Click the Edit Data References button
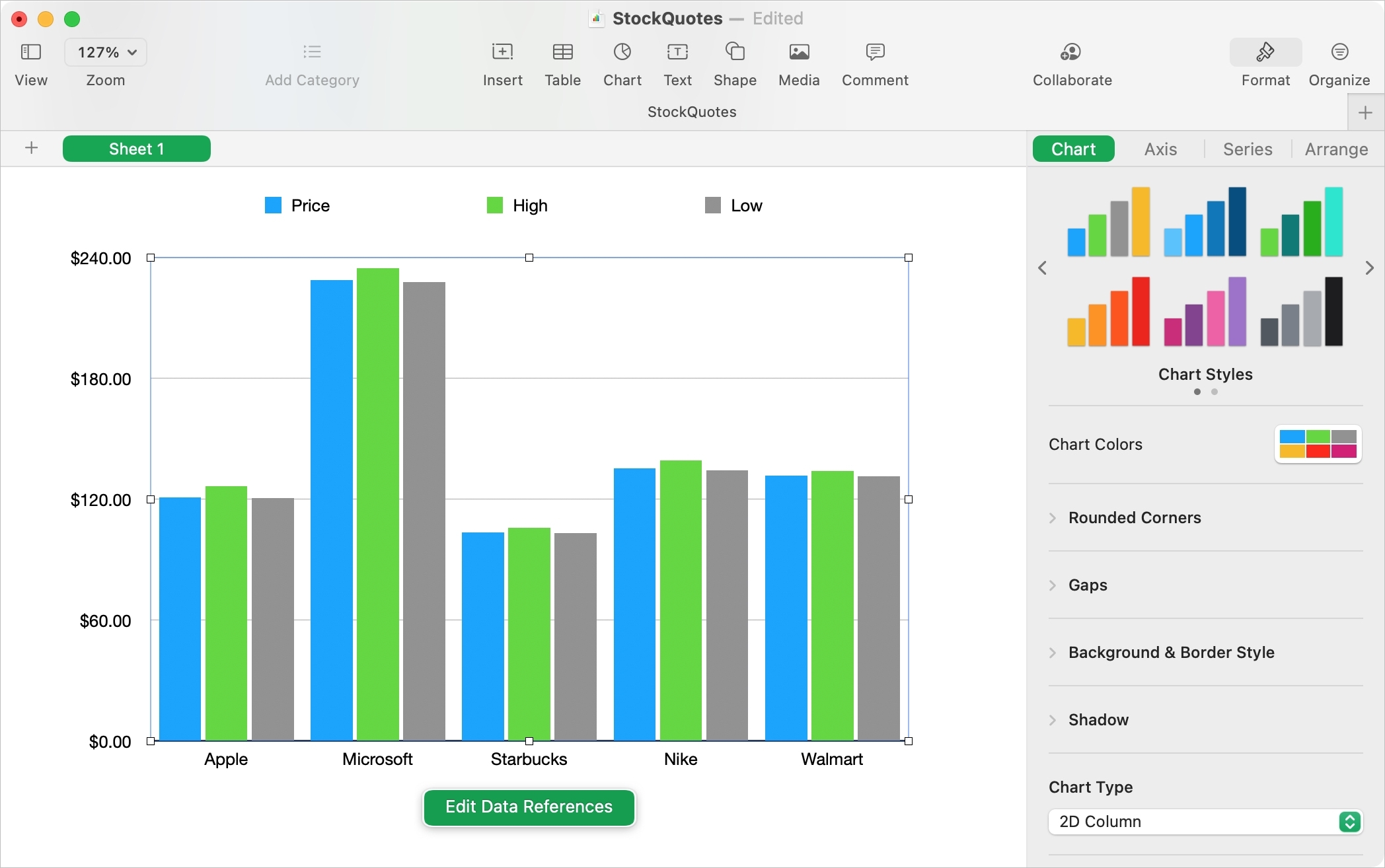The width and height of the screenshot is (1385, 868). coord(529,807)
